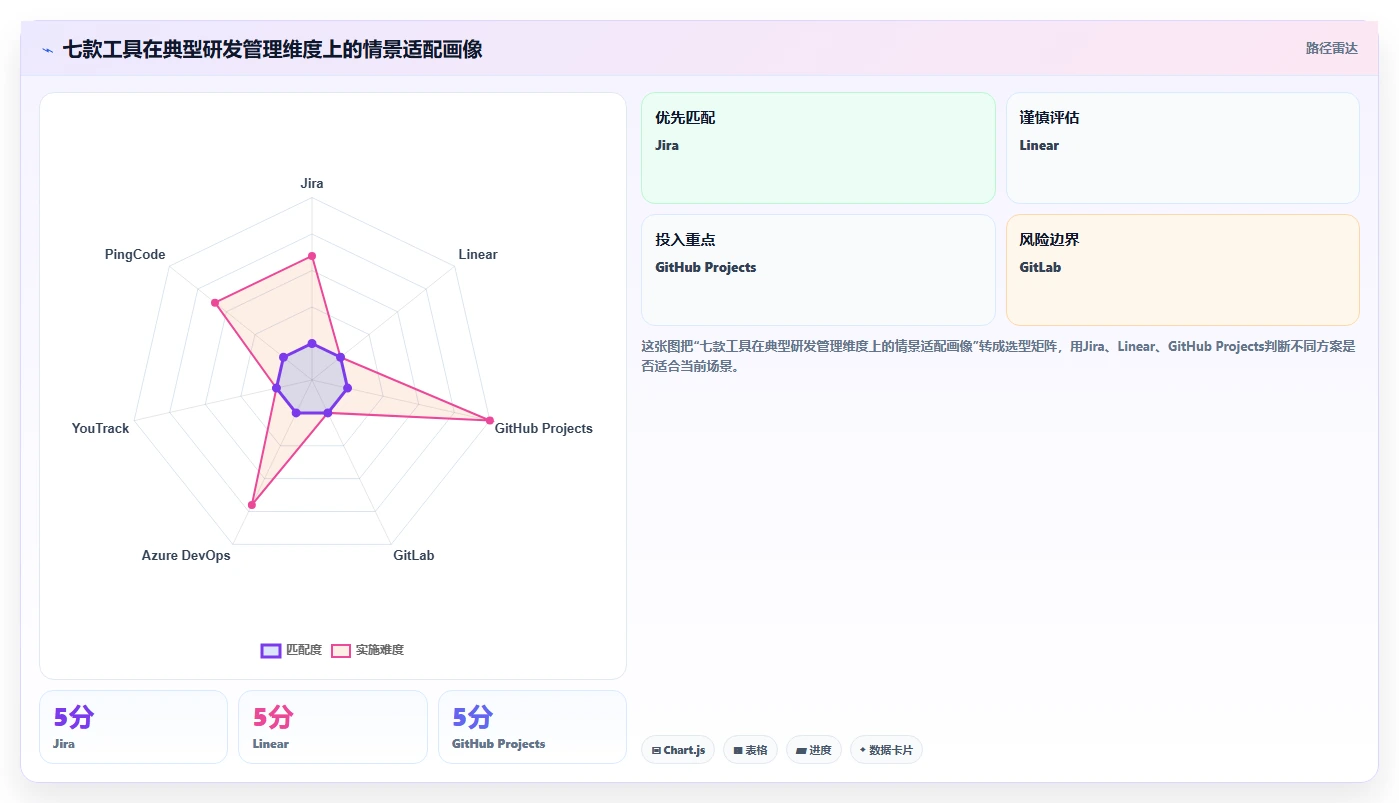
Task: Click the 5分 Linear stat card
Action: coord(332,727)
